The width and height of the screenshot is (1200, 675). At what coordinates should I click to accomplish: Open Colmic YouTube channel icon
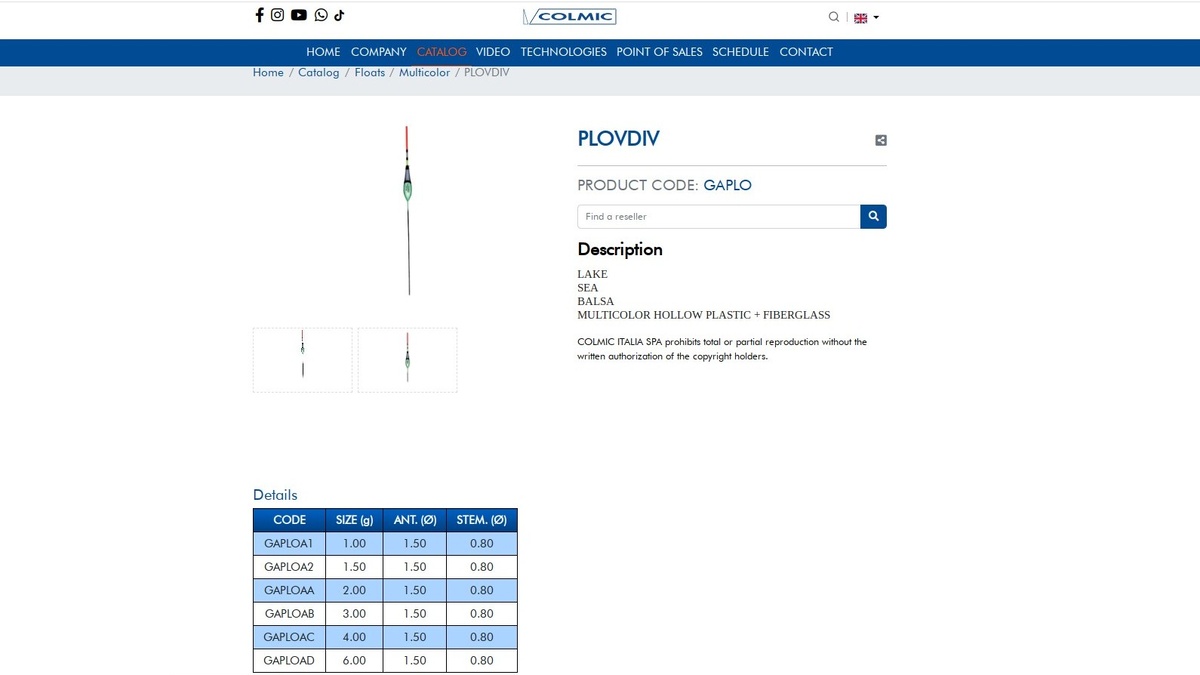tap(299, 15)
